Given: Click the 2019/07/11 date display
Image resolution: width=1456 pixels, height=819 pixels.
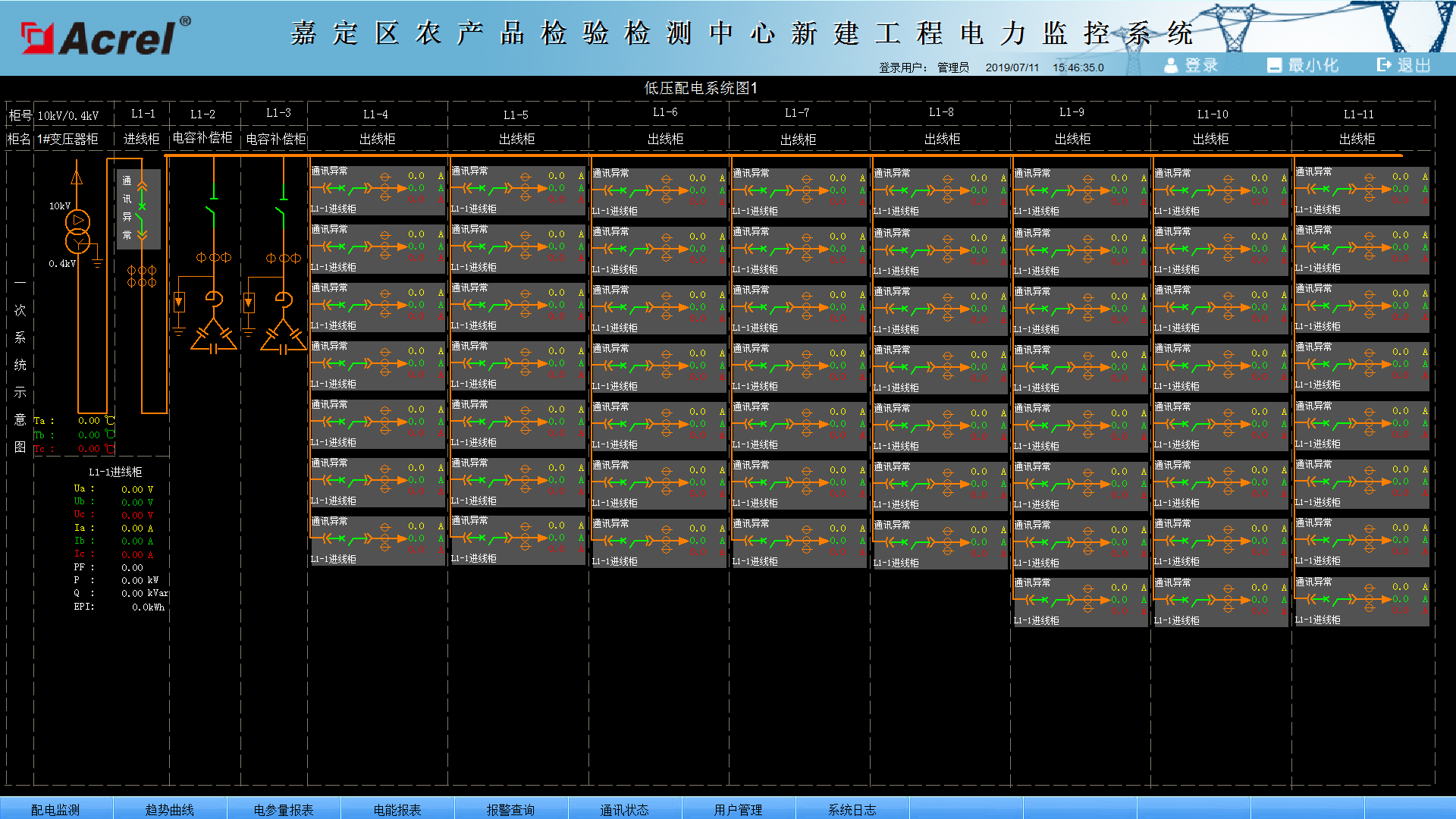Looking at the screenshot, I should [x=1012, y=67].
